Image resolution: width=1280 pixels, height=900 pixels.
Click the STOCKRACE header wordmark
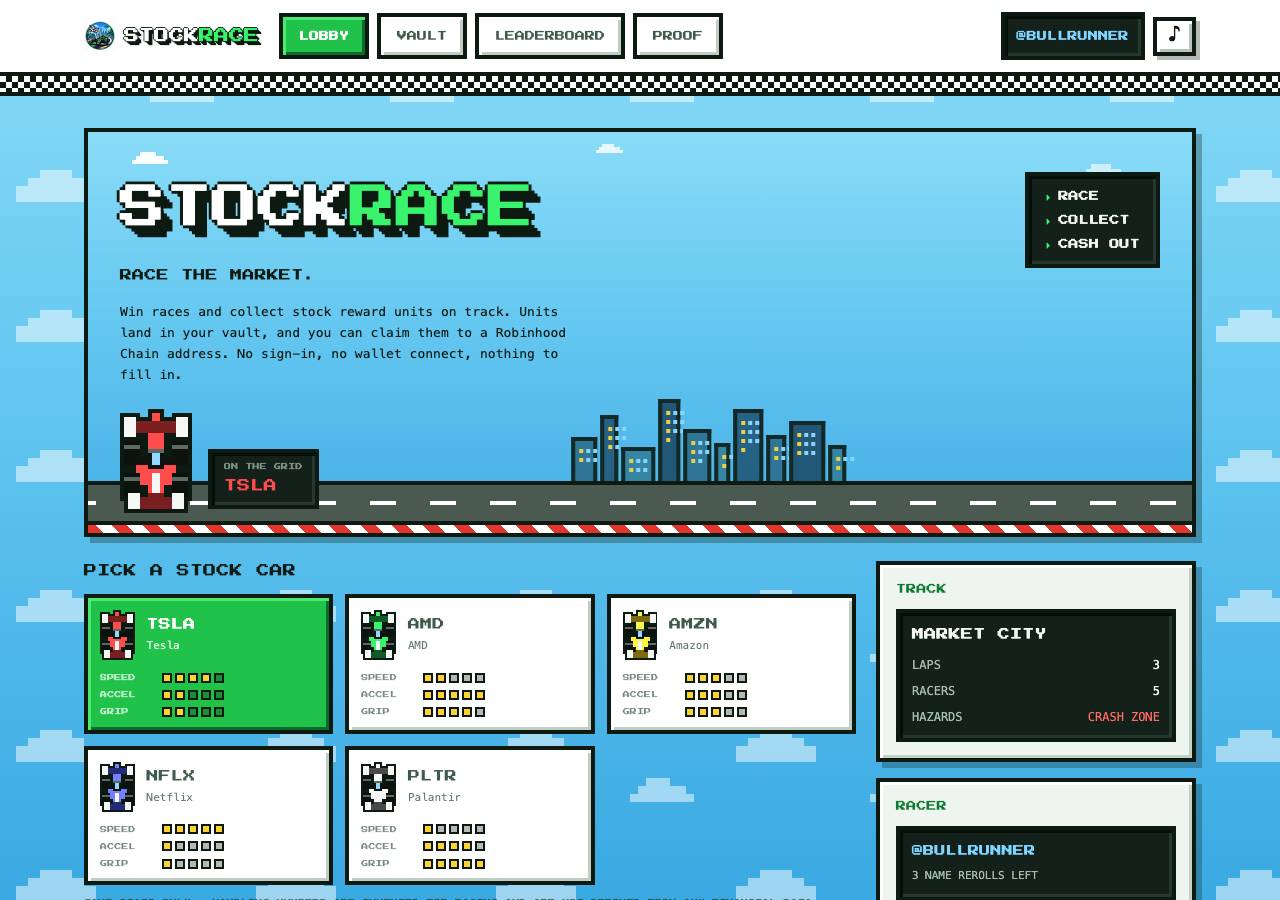[x=191, y=36]
